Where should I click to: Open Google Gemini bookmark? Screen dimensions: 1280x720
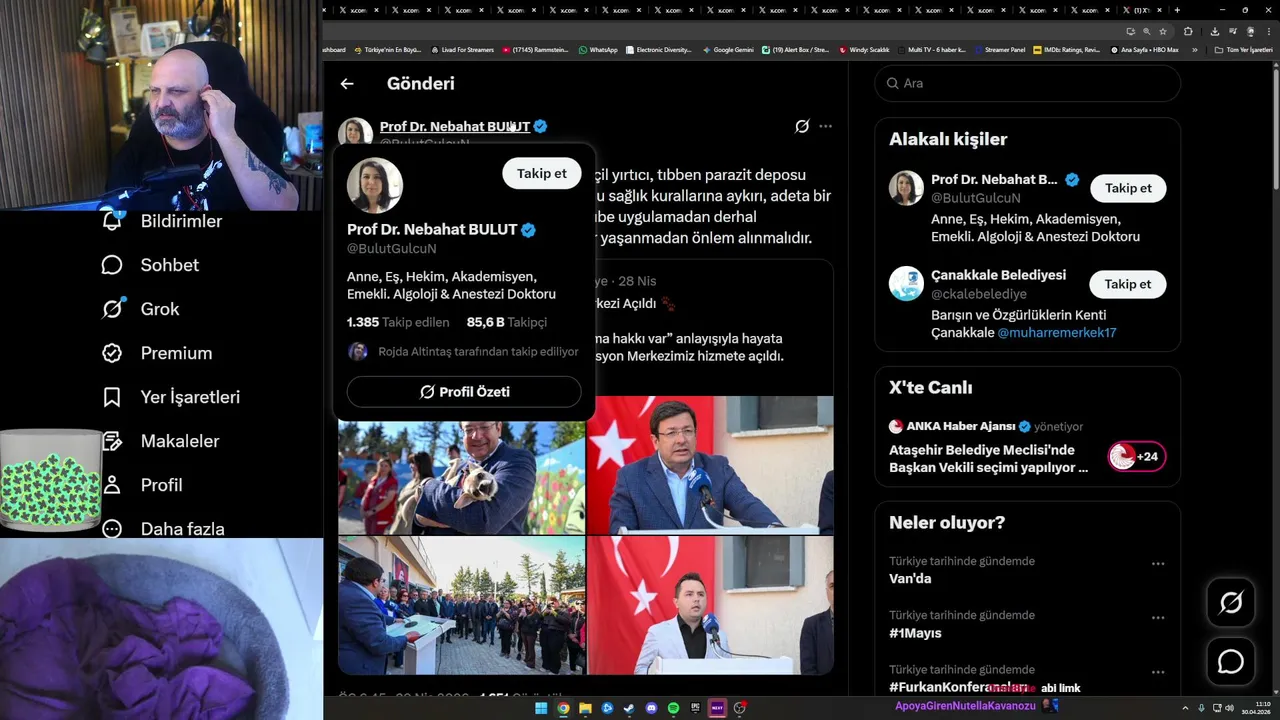pyautogui.click(x=728, y=49)
